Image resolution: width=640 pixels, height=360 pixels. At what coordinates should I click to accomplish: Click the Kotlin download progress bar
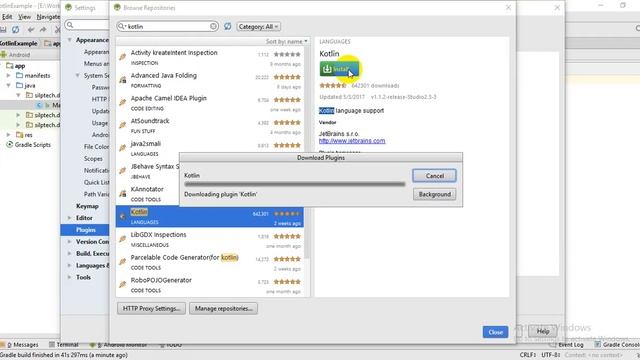tap(295, 184)
